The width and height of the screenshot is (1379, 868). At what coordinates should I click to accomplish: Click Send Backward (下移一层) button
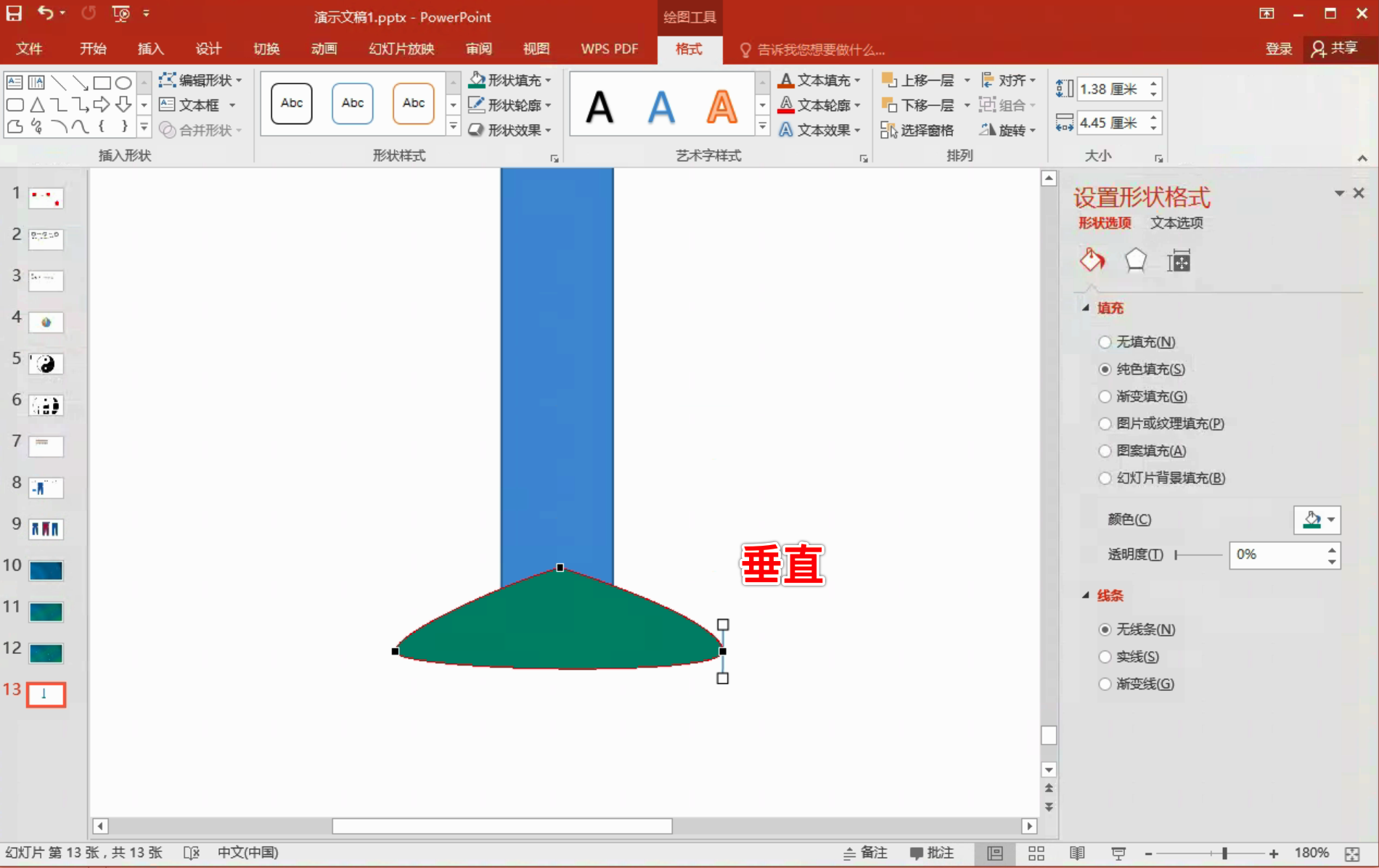pos(919,105)
